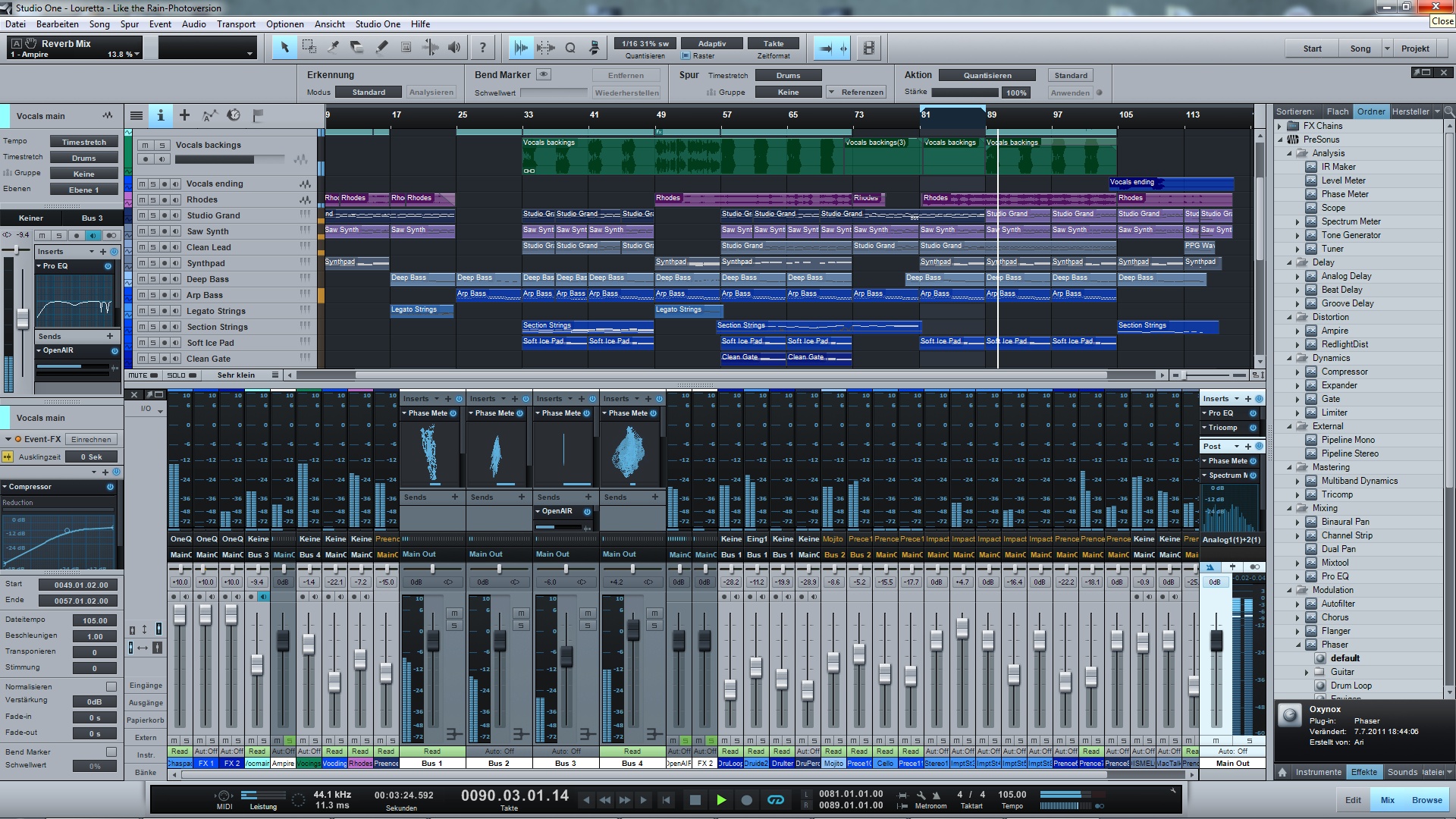The width and height of the screenshot is (1456, 819).
Task: Toggle the track inspector (i) icon
Action: [x=160, y=115]
